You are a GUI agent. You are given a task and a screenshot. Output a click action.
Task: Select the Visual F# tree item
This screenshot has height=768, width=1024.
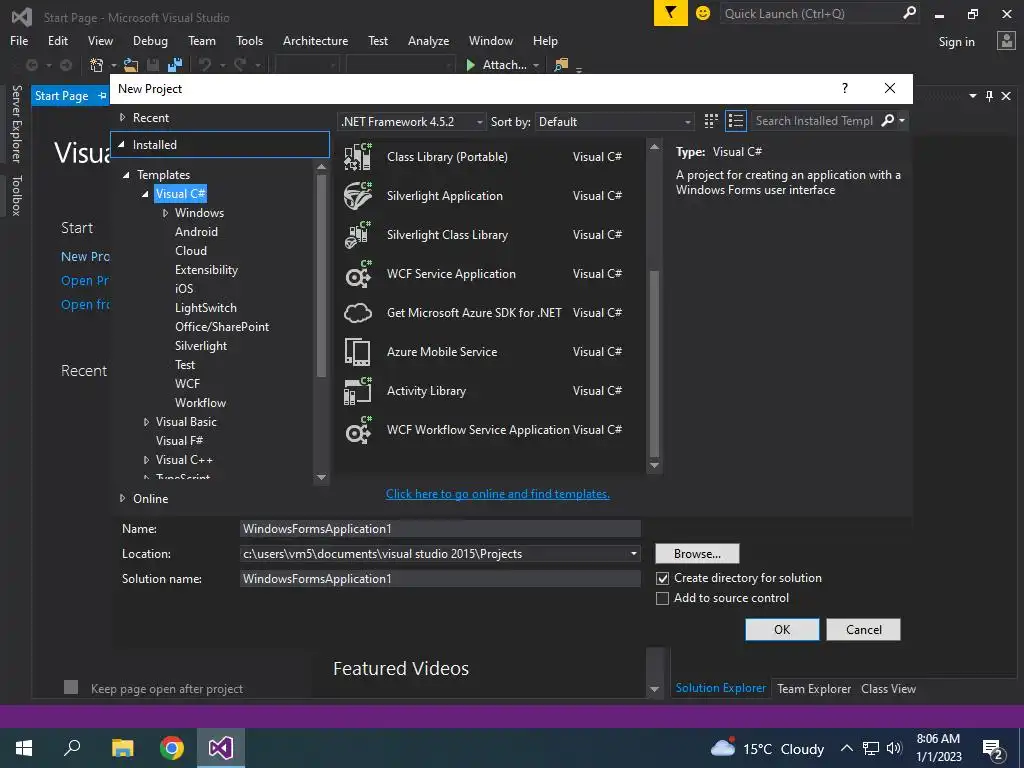pyautogui.click(x=179, y=441)
